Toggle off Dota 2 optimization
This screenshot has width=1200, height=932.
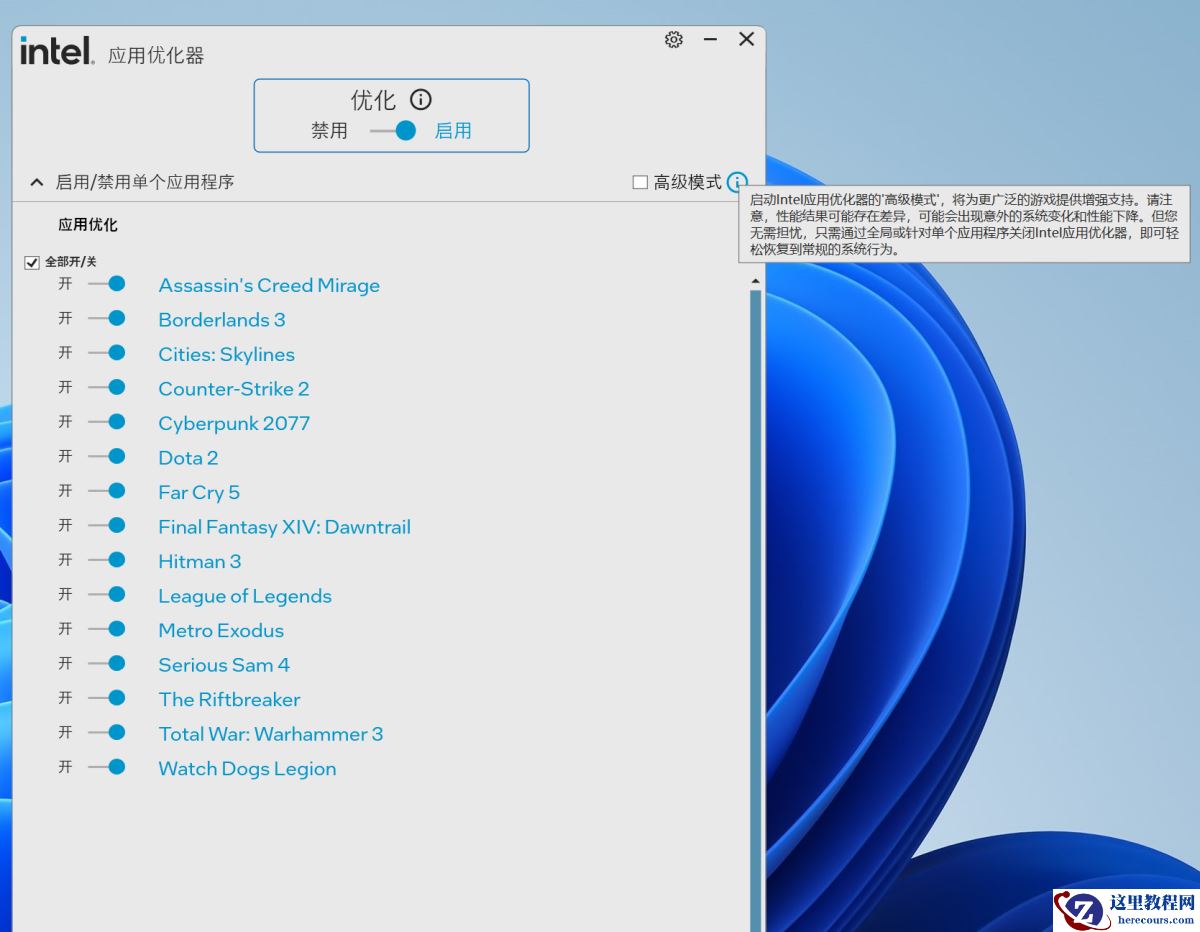[x=106, y=456]
